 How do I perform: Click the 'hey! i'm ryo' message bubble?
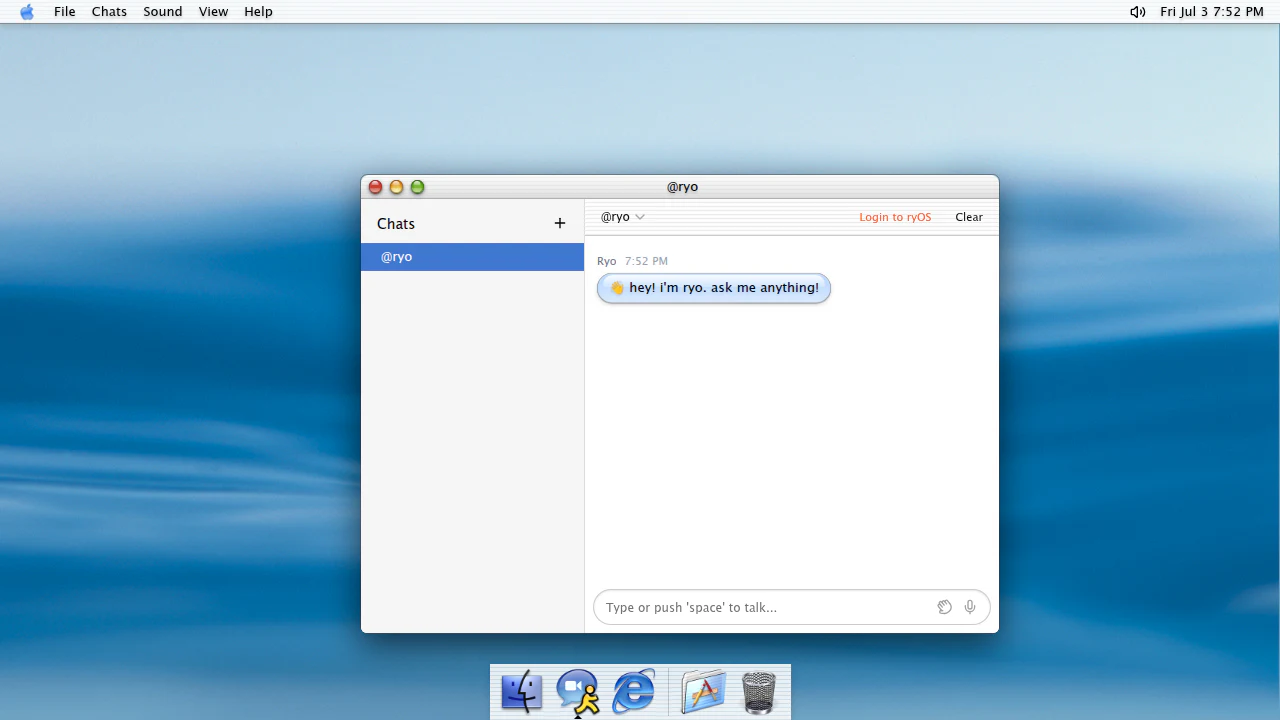(714, 288)
